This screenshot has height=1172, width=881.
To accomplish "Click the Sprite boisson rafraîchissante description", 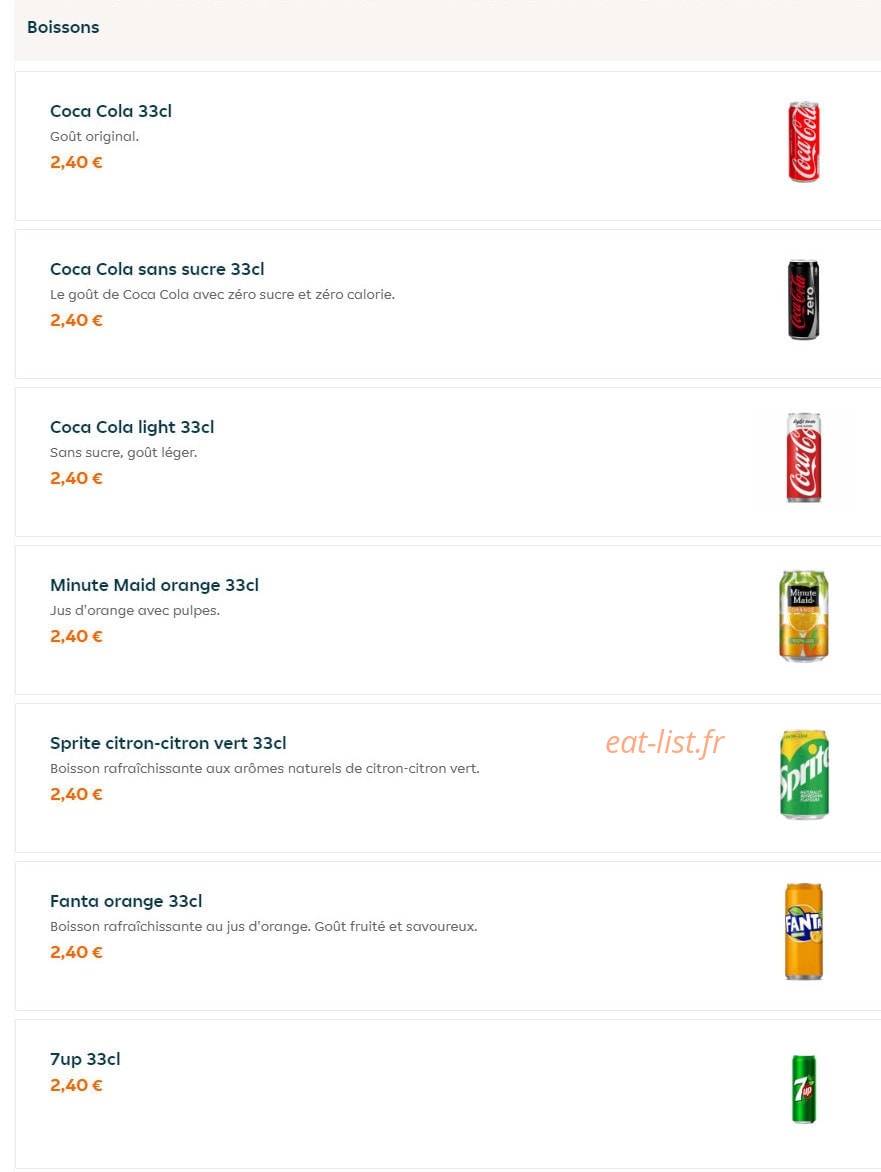I will coord(265,768).
